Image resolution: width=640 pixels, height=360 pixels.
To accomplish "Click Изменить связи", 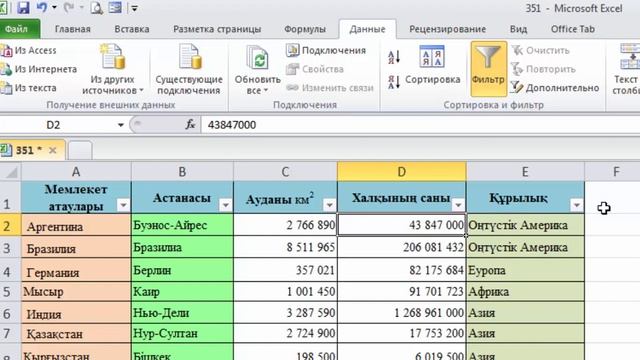I will (329, 88).
